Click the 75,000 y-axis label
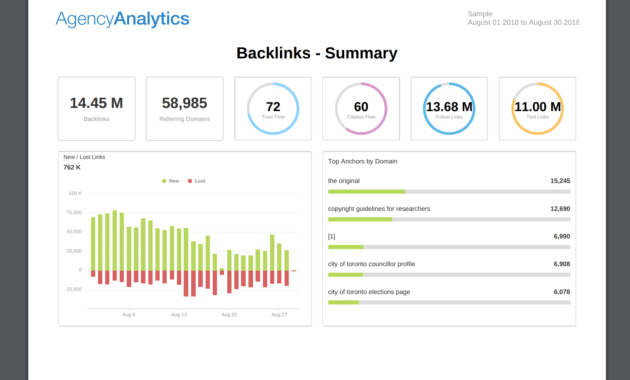The height and width of the screenshot is (380, 630). tap(74, 212)
